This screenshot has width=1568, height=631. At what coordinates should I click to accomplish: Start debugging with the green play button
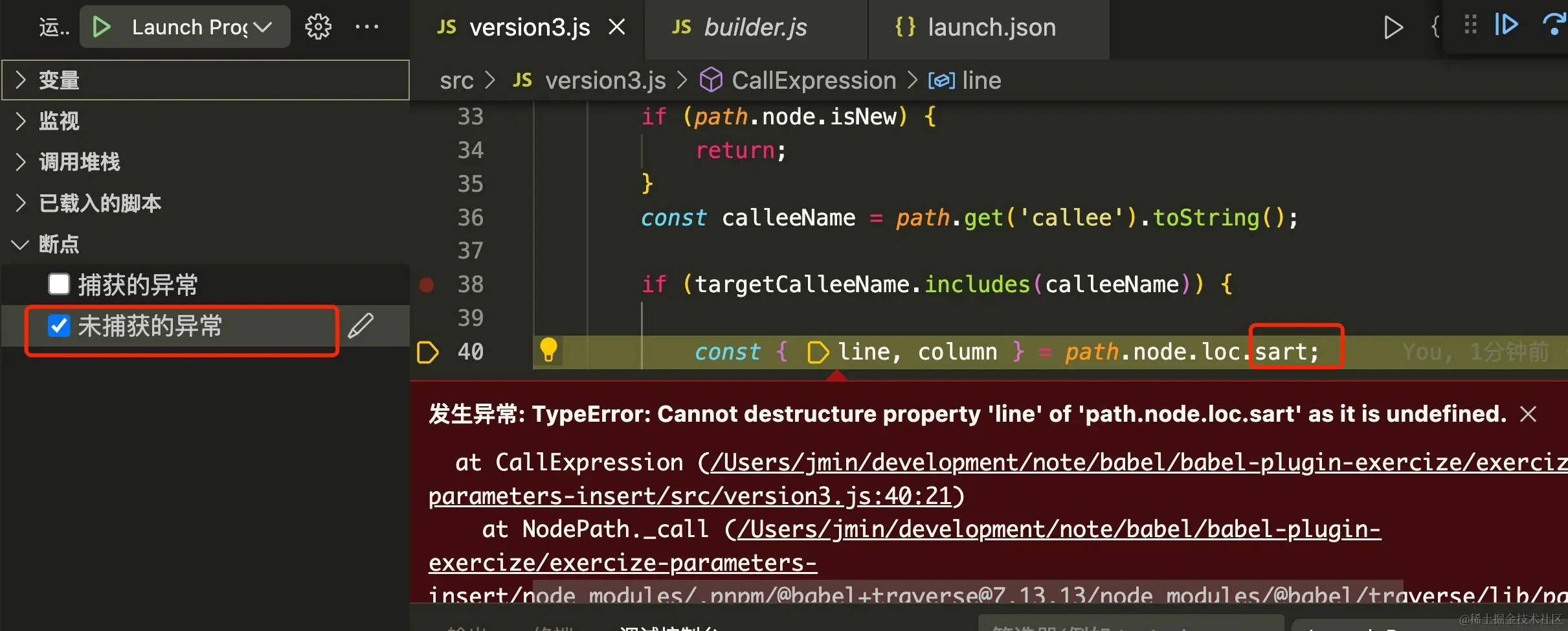[x=102, y=27]
